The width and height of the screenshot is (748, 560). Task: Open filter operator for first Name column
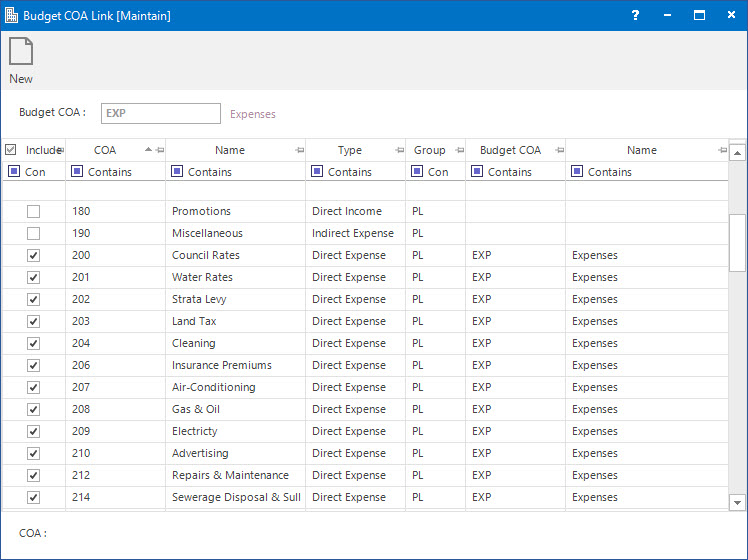tap(177, 172)
